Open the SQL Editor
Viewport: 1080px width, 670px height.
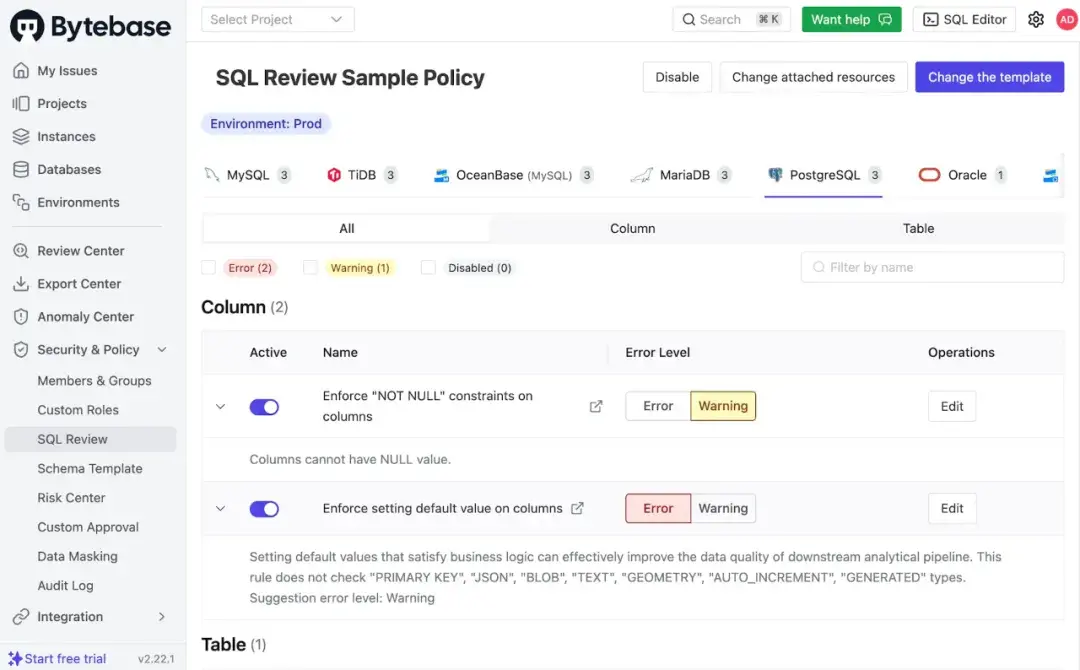[963, 19]
